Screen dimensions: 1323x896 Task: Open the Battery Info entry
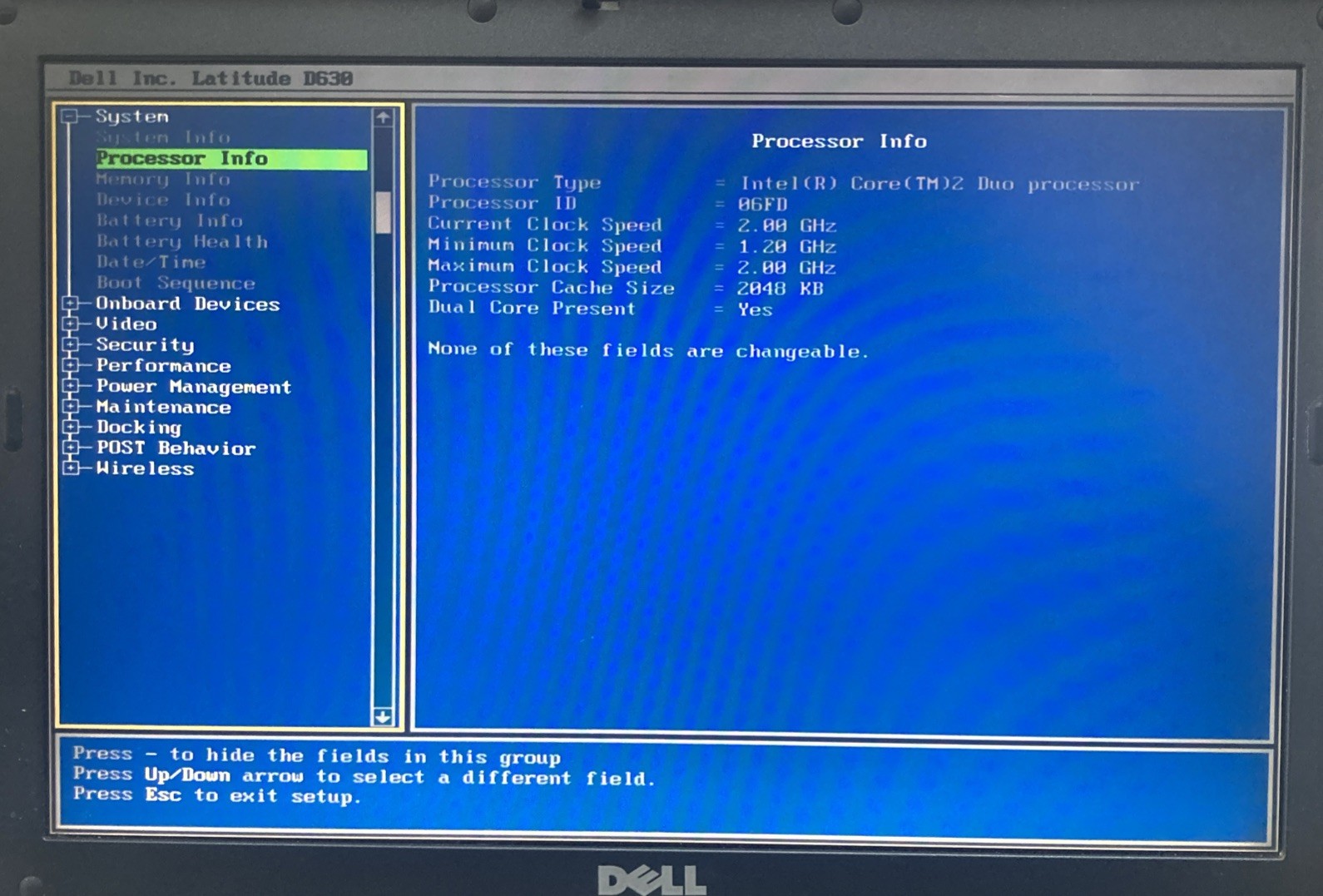[x=169, y=220]
